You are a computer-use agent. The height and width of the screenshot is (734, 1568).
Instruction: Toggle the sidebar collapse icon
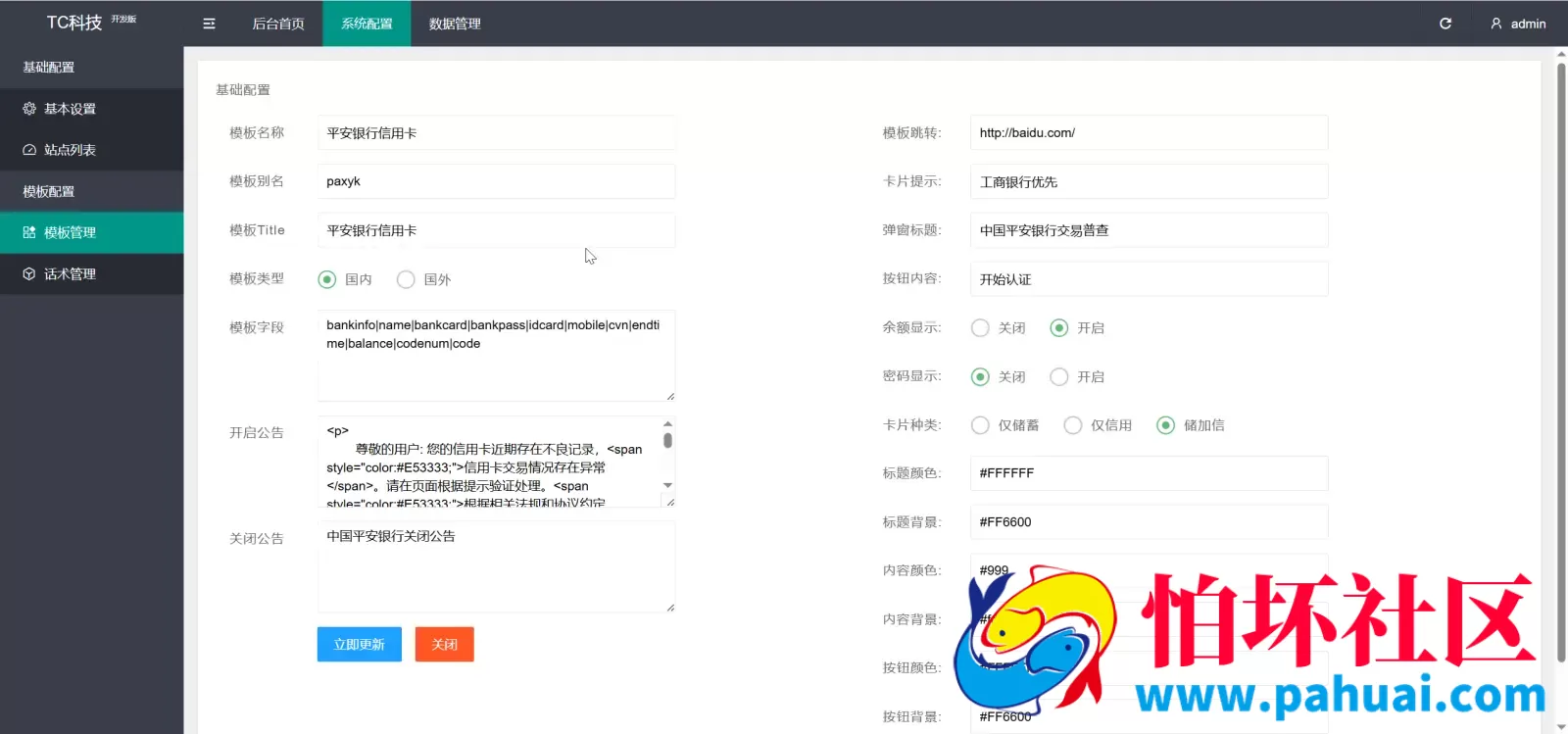[209, 24]
